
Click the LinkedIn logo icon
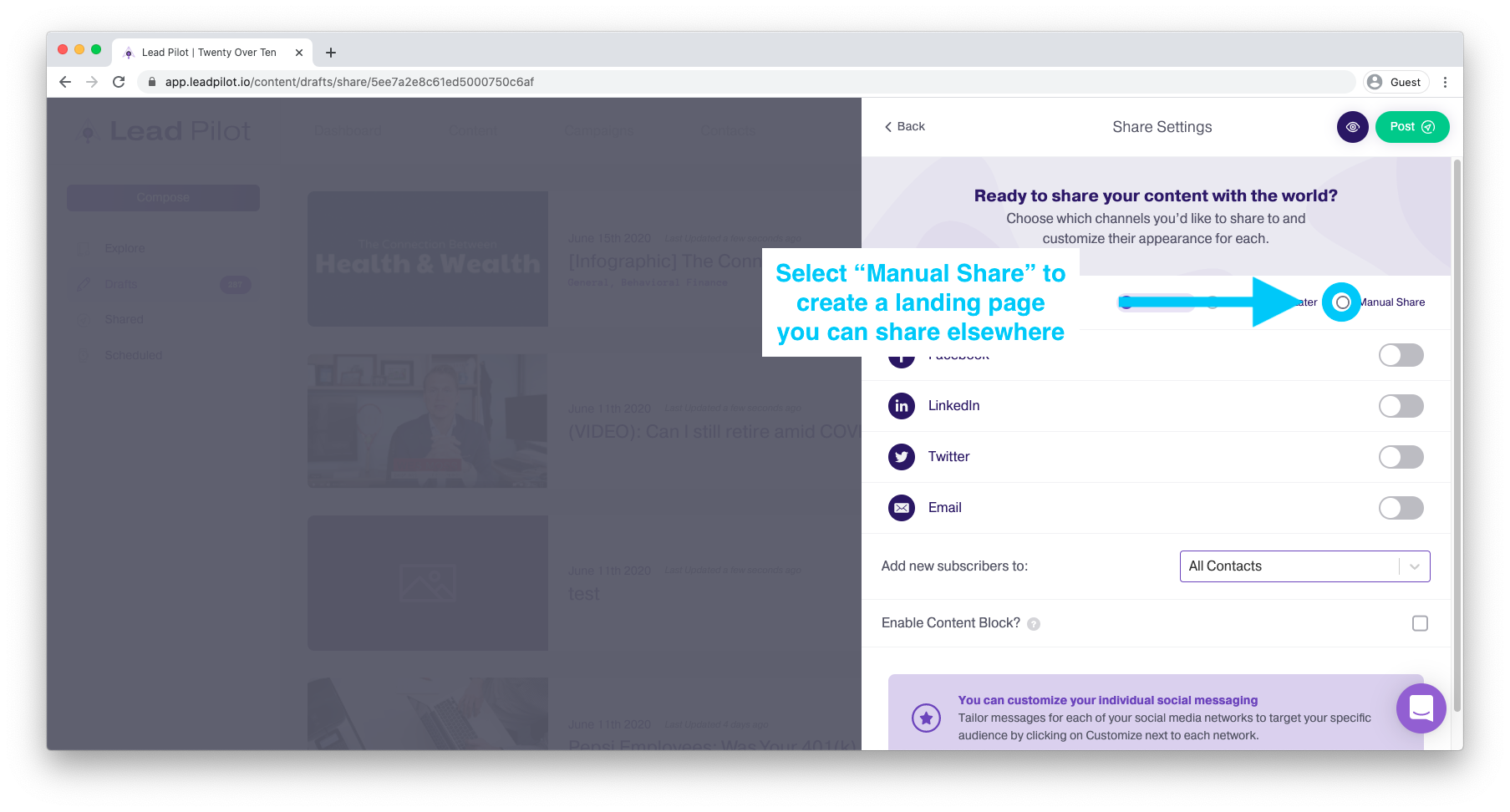click(x=901, y=406)
